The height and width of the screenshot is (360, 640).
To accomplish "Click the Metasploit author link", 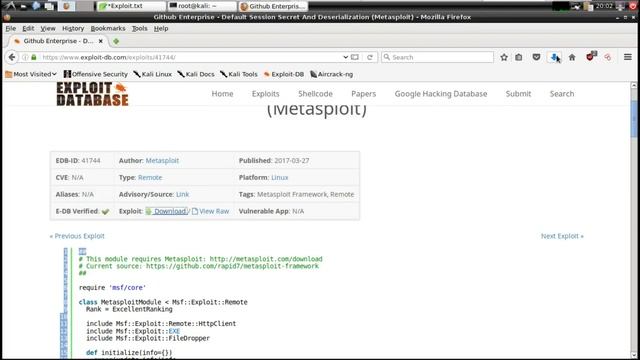I will click(x=162, y=160).
